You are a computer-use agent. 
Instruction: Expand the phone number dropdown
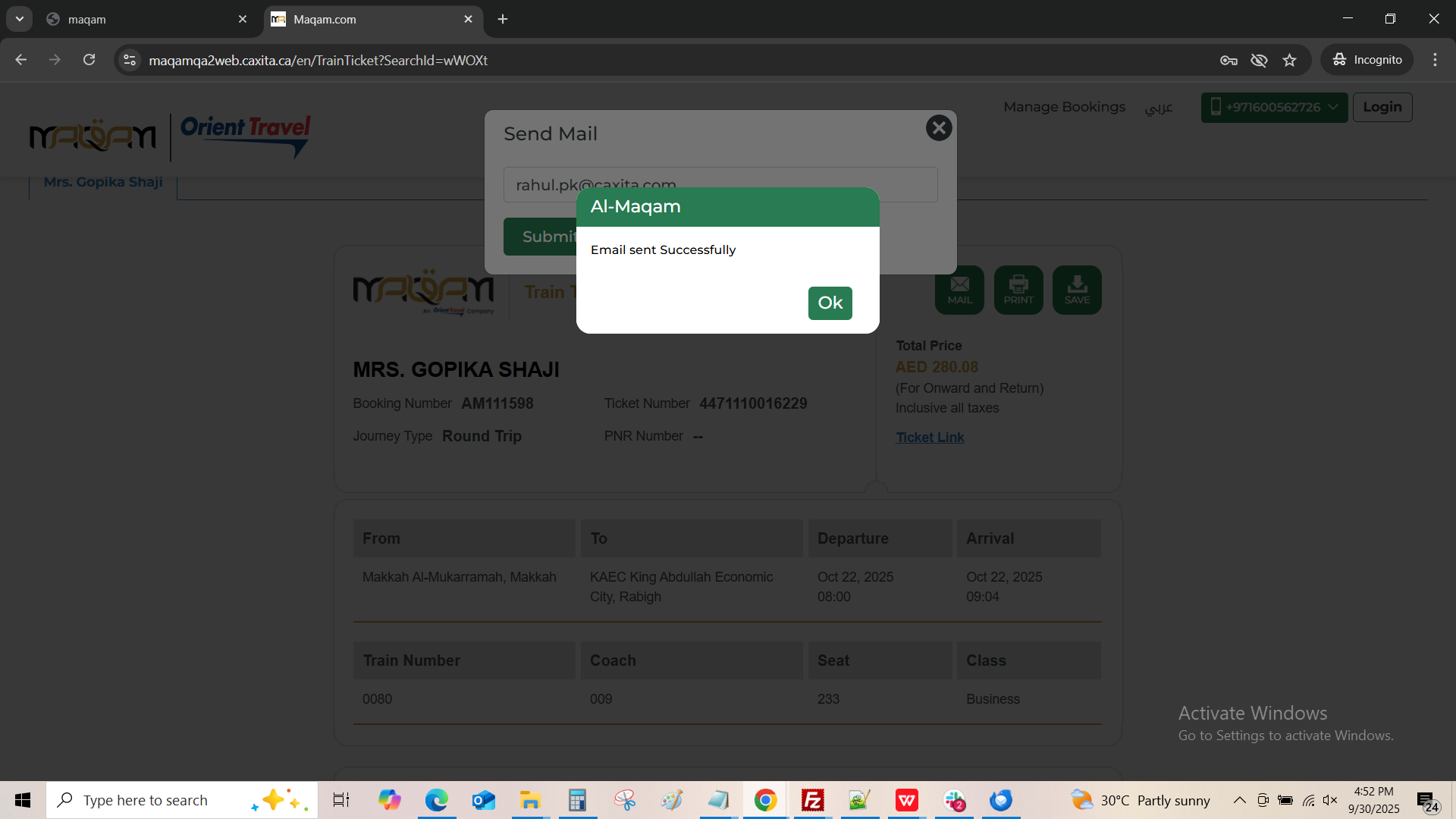[1333, 108]
